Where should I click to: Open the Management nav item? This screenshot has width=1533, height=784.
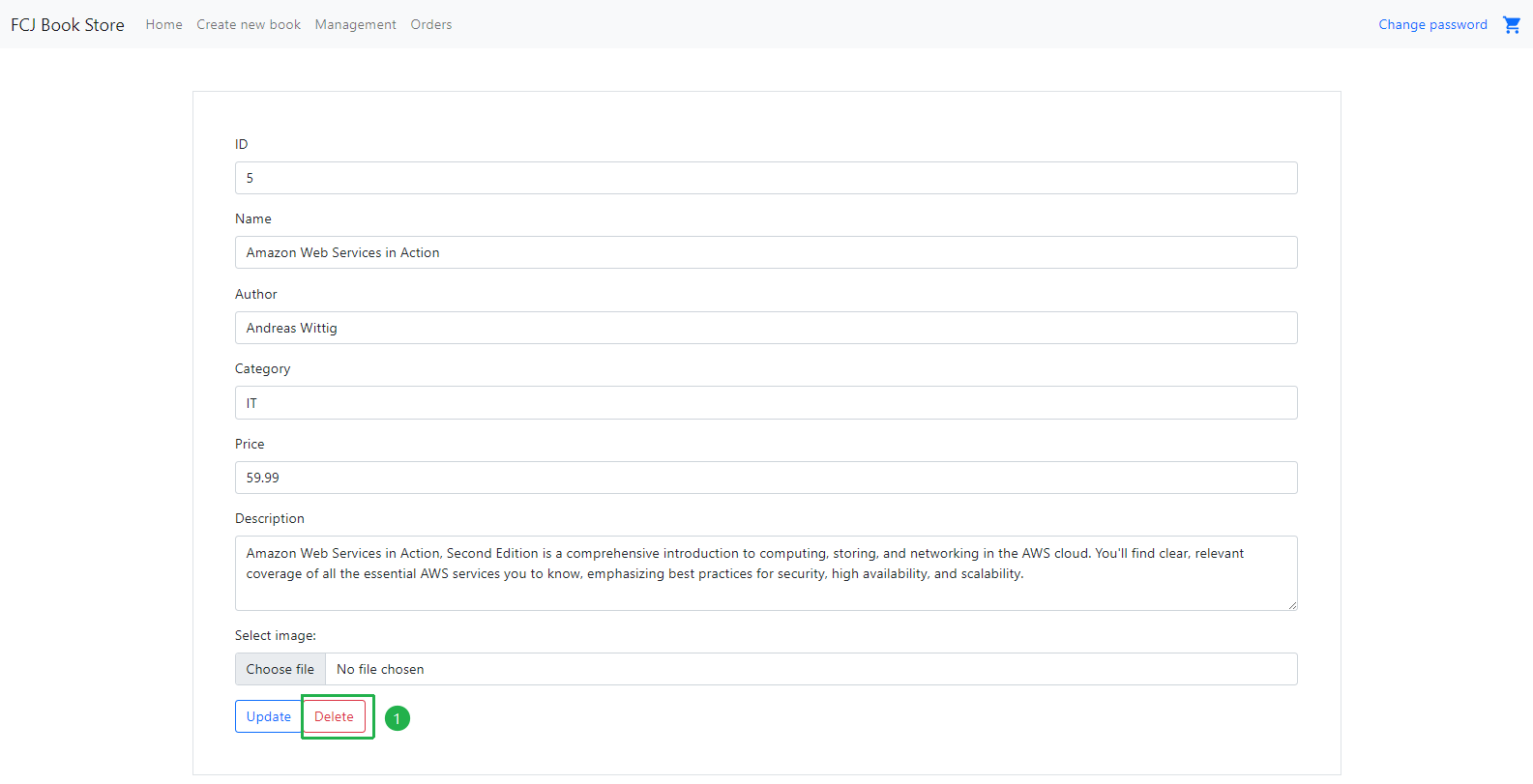[x=355, y=24]
